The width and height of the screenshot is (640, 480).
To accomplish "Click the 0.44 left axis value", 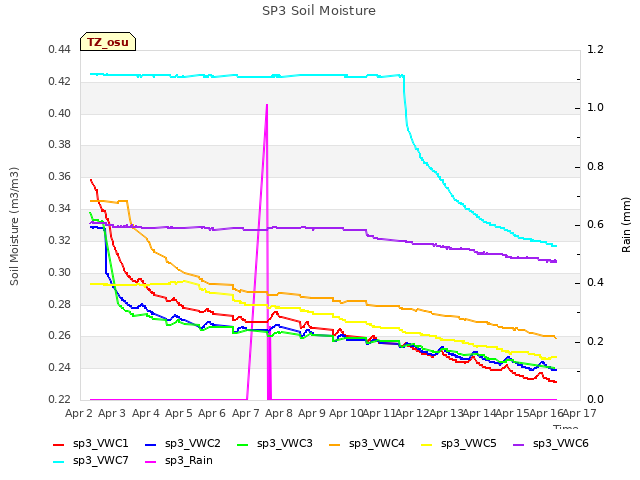I will 60,49.
